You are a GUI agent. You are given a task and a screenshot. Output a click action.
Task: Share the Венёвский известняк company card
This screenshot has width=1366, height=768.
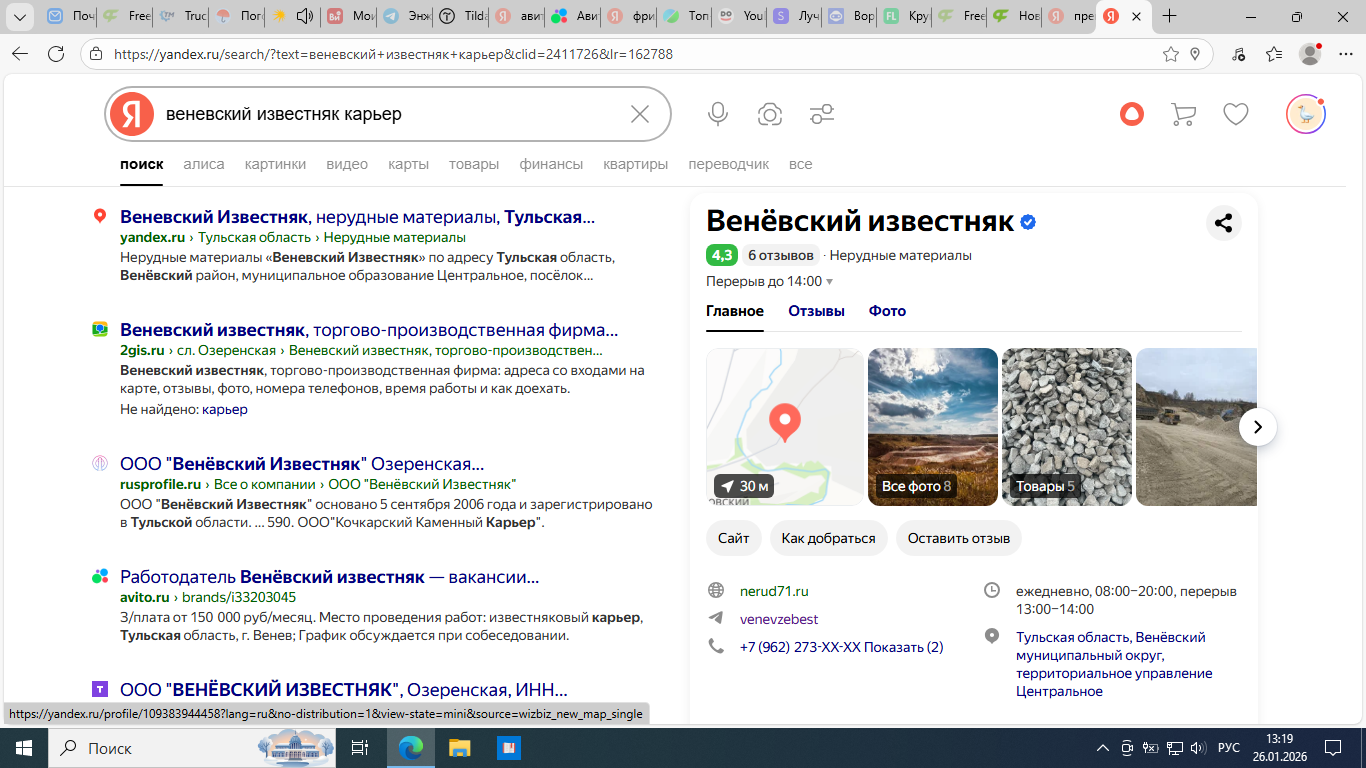tap(1223, 223)
